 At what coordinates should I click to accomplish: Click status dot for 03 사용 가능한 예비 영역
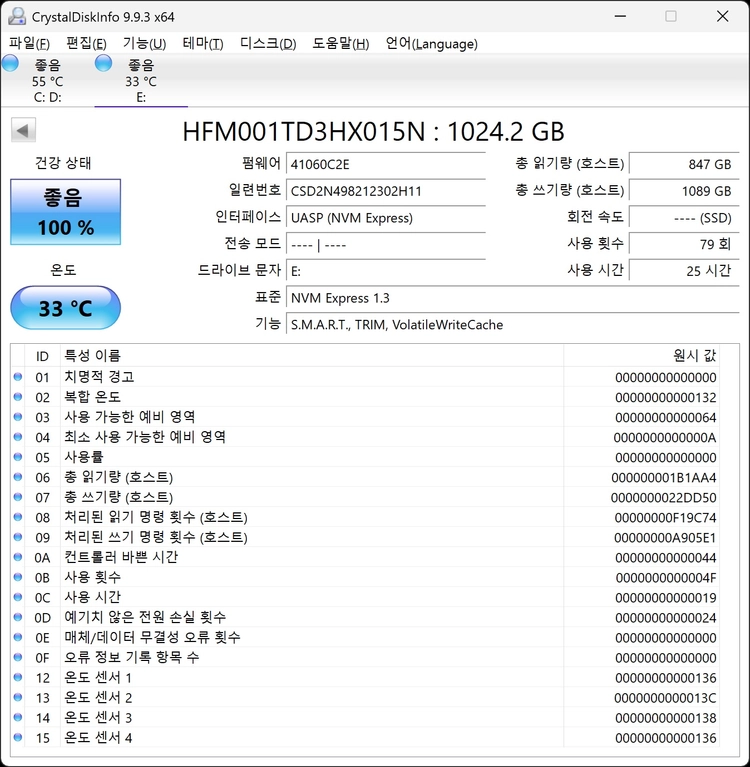18,417
